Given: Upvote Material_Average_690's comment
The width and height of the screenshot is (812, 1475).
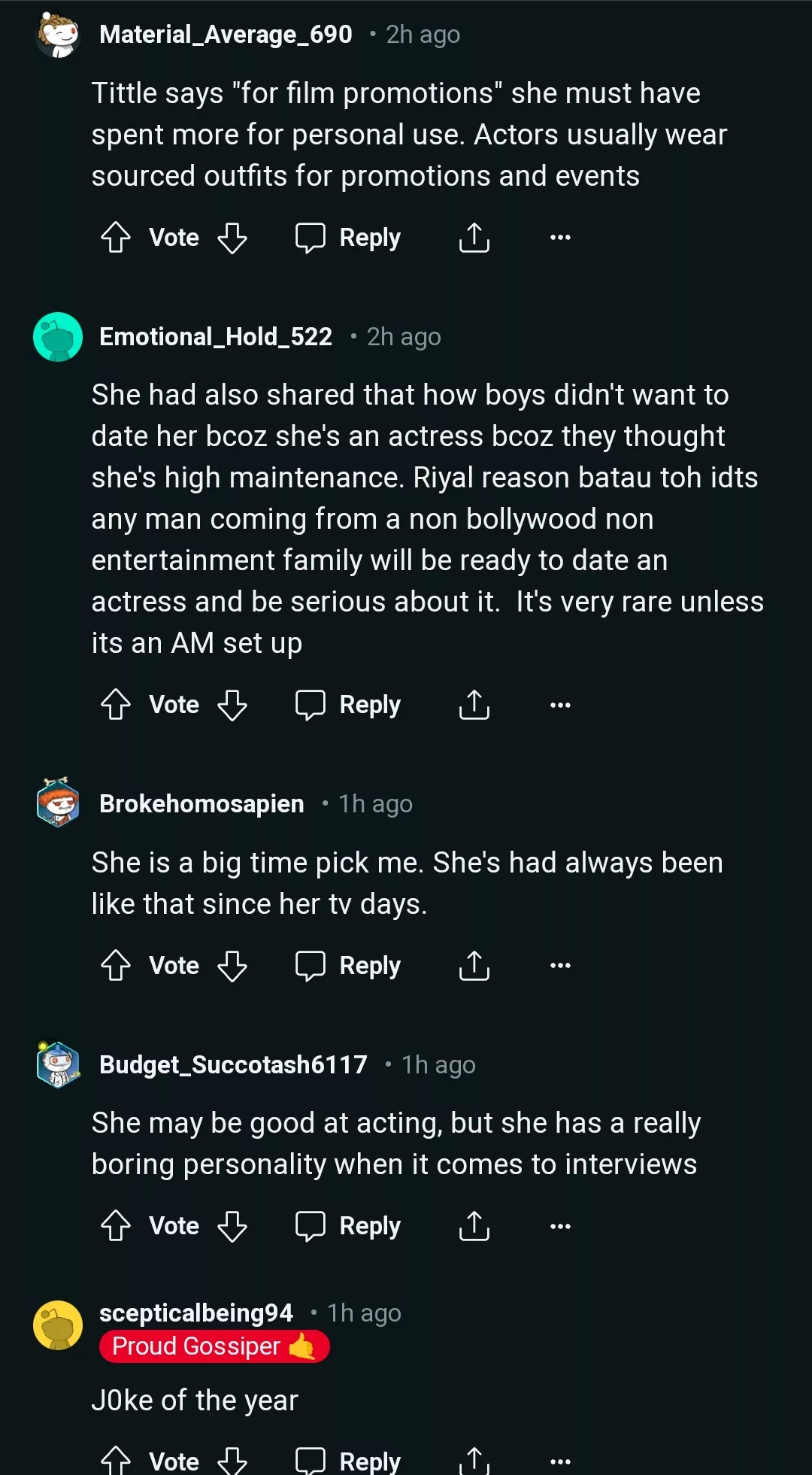Looking at the screenshot, I should point(116,238).
